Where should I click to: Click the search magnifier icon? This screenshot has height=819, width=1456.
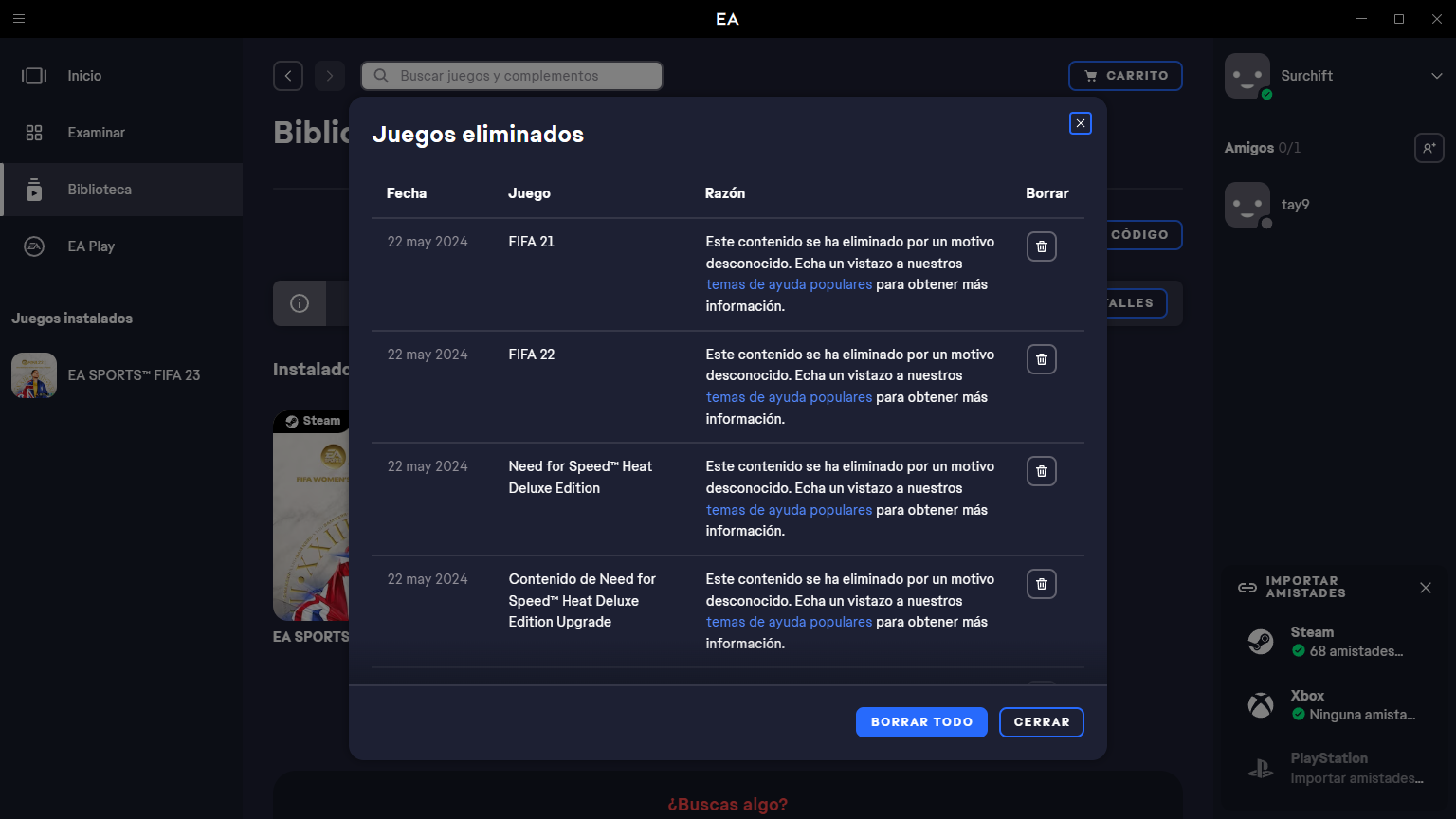tap(381, 76)
